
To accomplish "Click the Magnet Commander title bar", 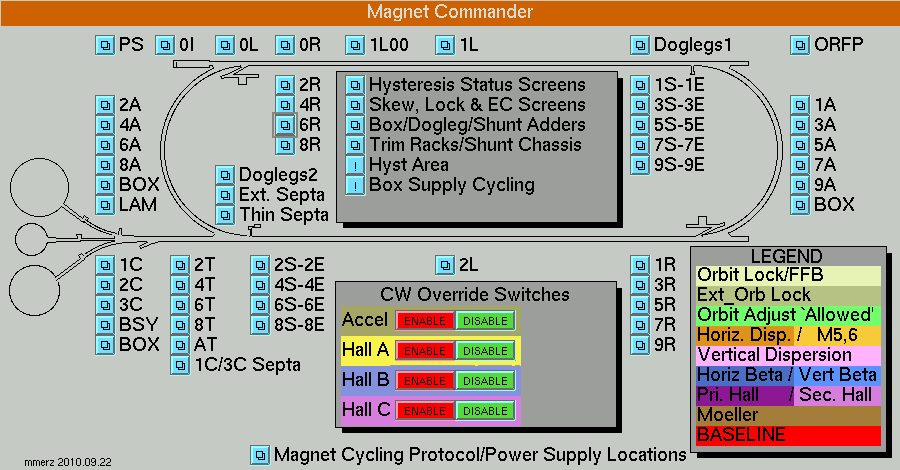I will pyautogui.click(x=450, y=13).
